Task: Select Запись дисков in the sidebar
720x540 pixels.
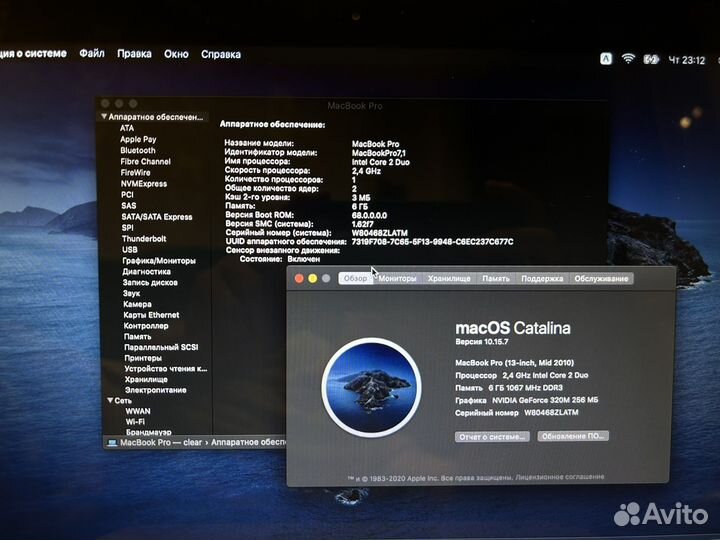Action: [x=150, y=282]
